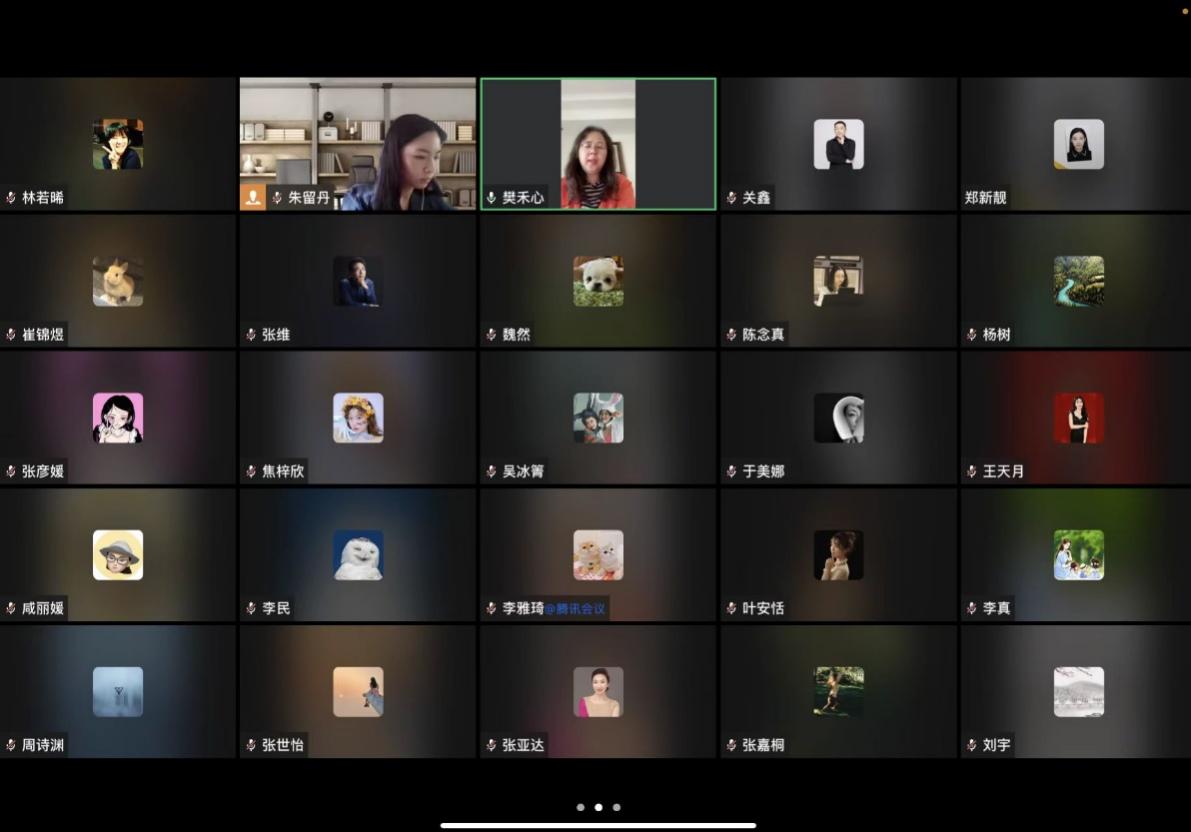The height and width of the screenshot is (832, 1191).
Task: Click the muted mic icon beside 李雅琦
Action: [x=491, y=608]
